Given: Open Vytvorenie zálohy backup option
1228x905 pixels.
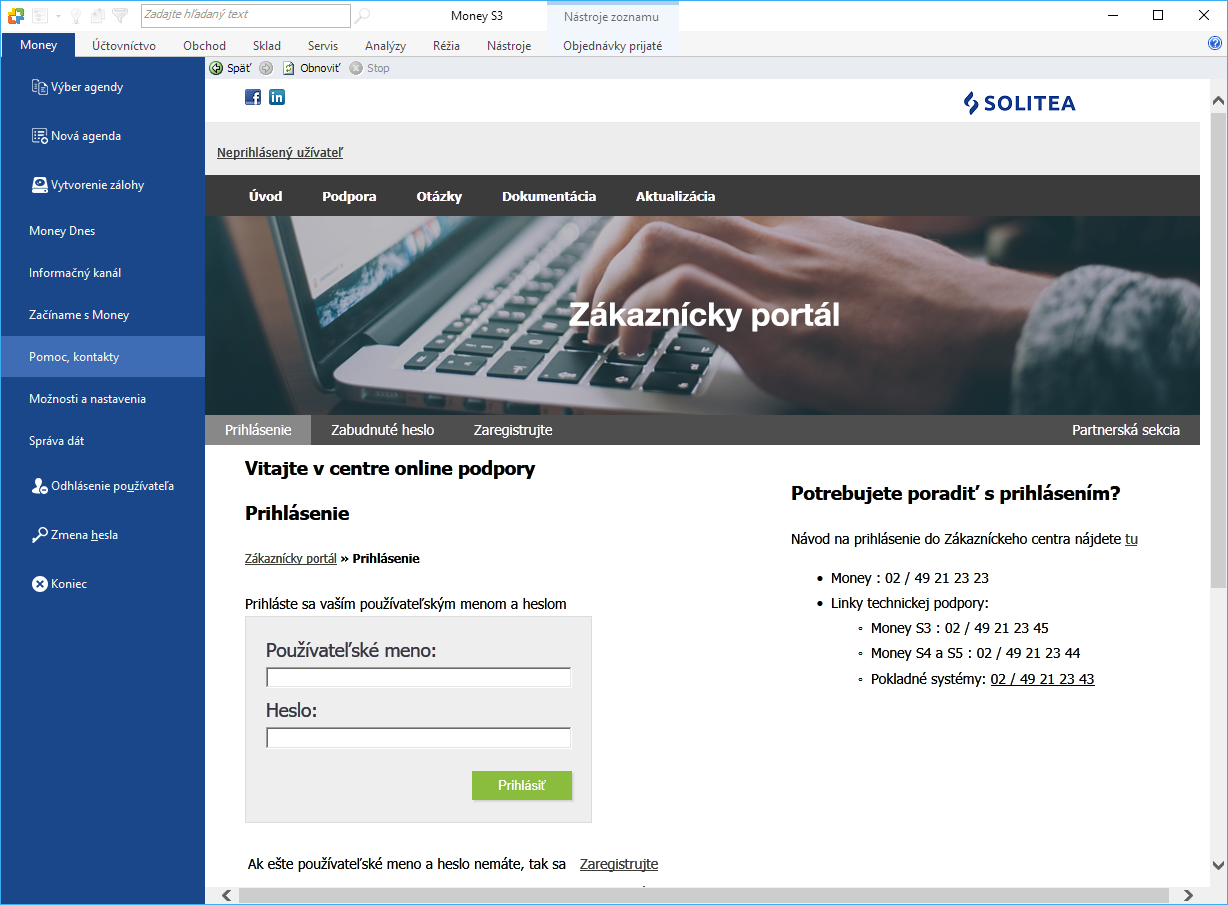Looking at the screenshot, I should 102,185.
